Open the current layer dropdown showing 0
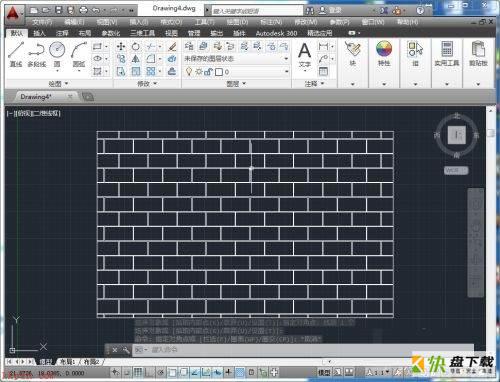500x382 pixels. (x=236, y=72)
